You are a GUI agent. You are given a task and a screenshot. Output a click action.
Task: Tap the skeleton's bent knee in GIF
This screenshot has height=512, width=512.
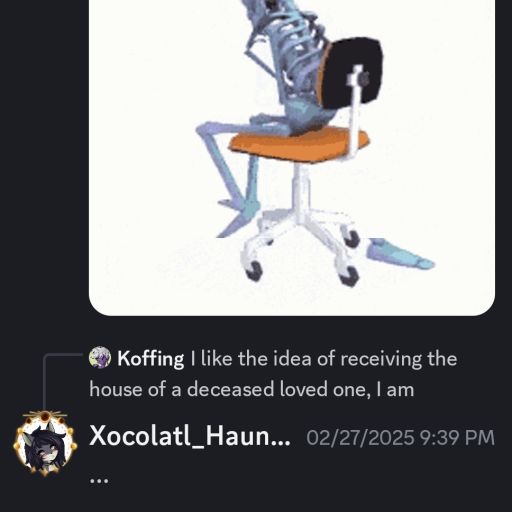[204, 132]
